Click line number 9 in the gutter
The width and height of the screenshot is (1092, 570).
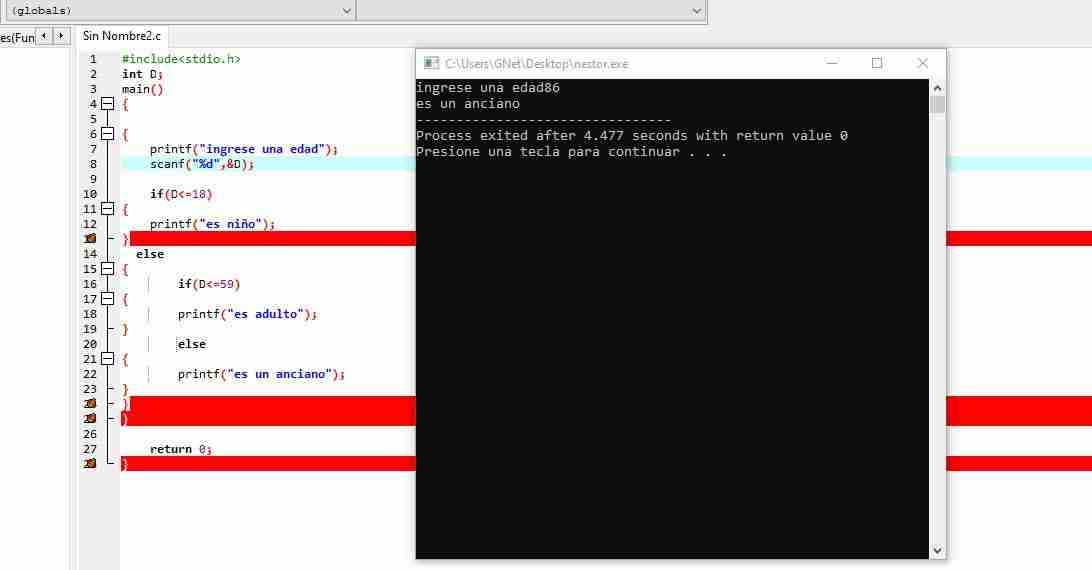click(x=93, y=179)
